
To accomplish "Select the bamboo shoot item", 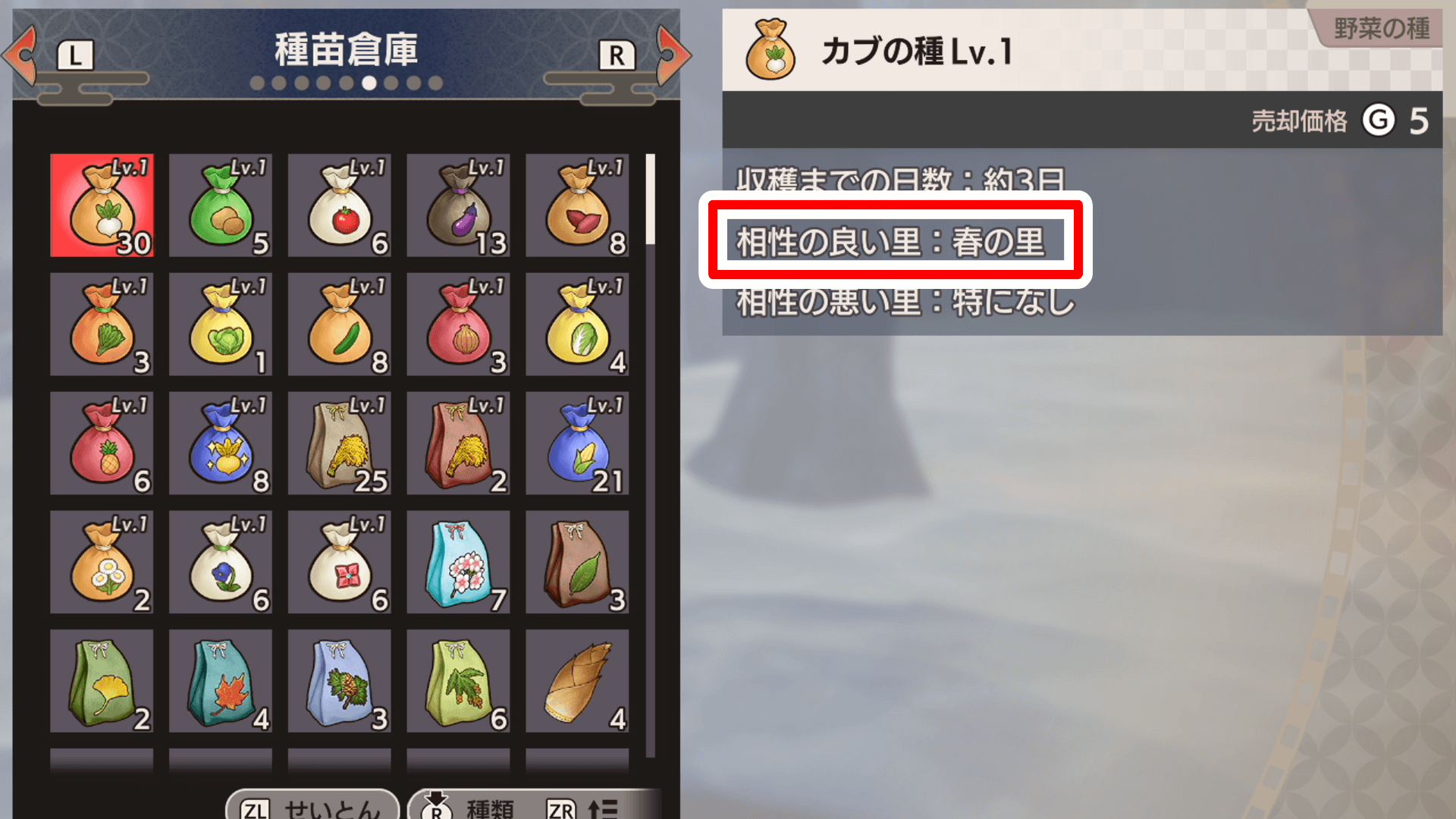I will point(577,681).
